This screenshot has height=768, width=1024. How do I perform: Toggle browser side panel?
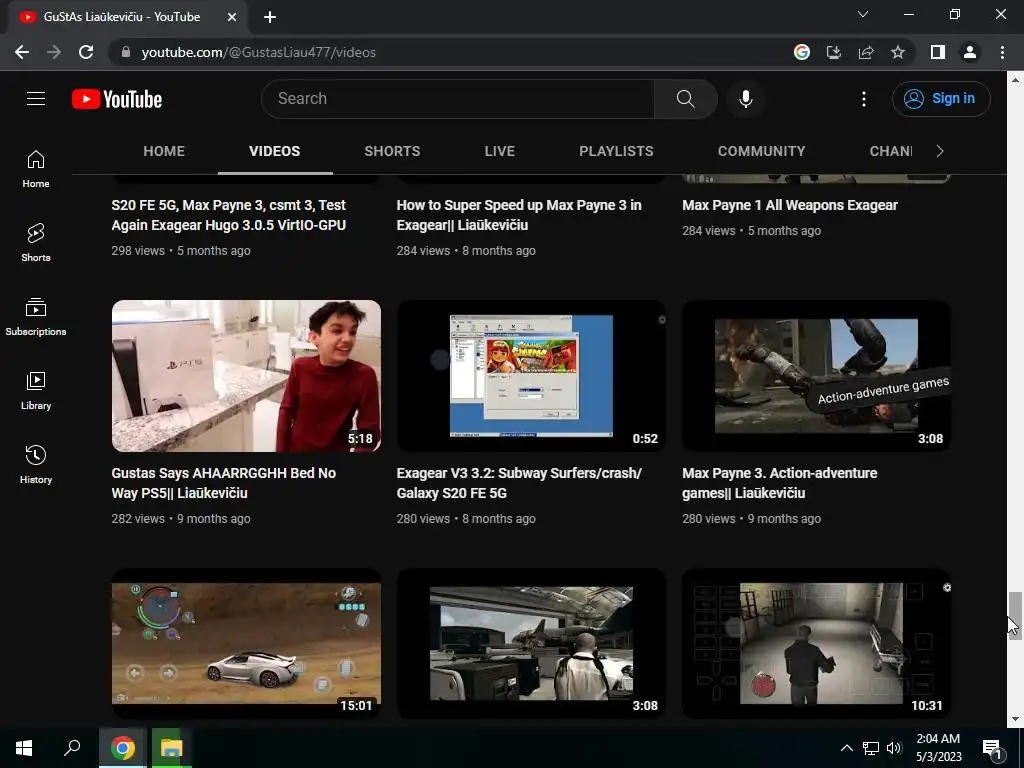click(x=938, y=52)
